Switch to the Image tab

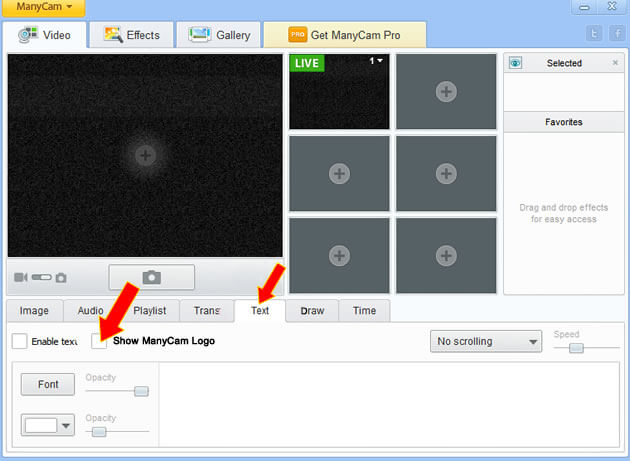(x=34, y=311)
